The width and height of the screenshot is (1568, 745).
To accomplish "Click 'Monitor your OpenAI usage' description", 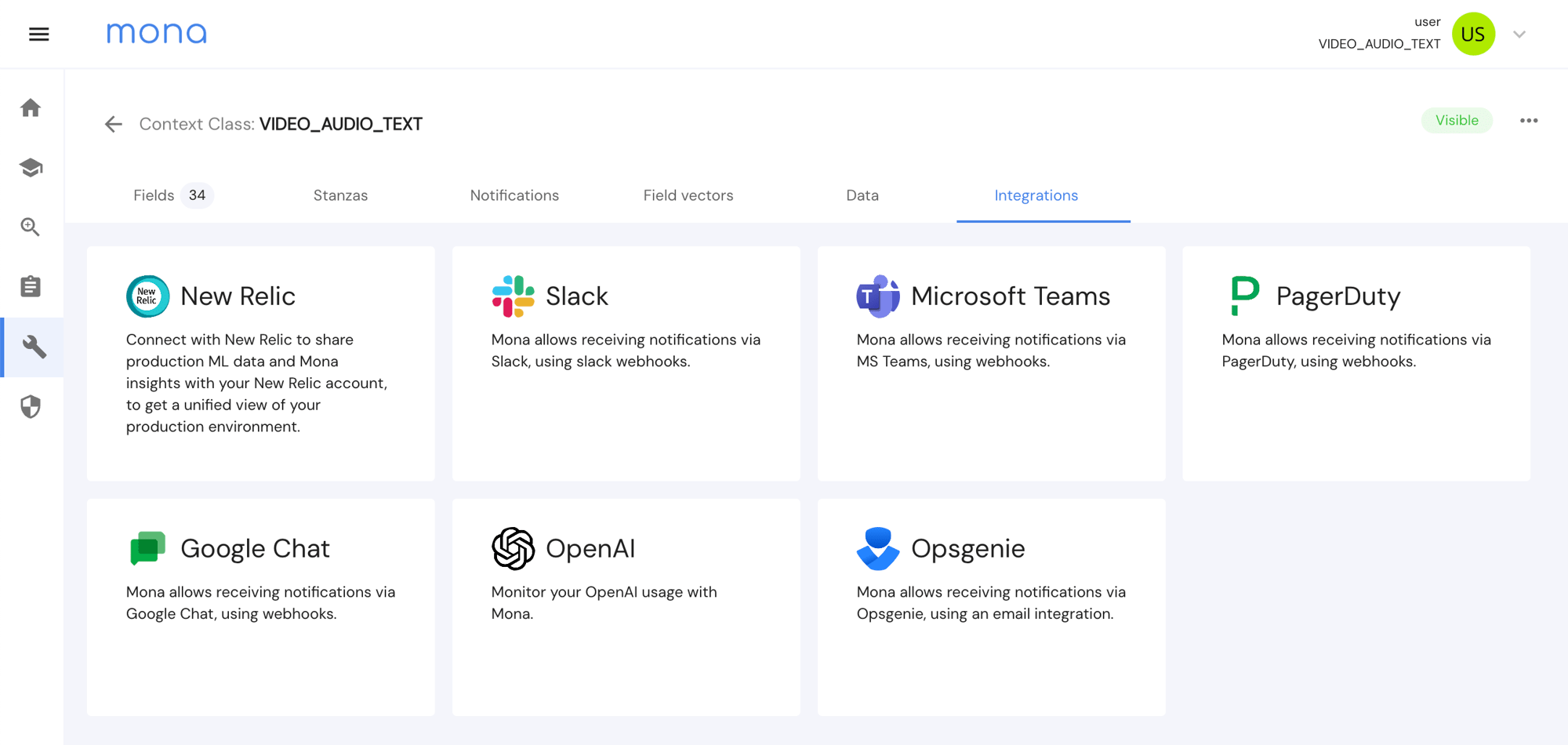I will (x=604, y=603).
